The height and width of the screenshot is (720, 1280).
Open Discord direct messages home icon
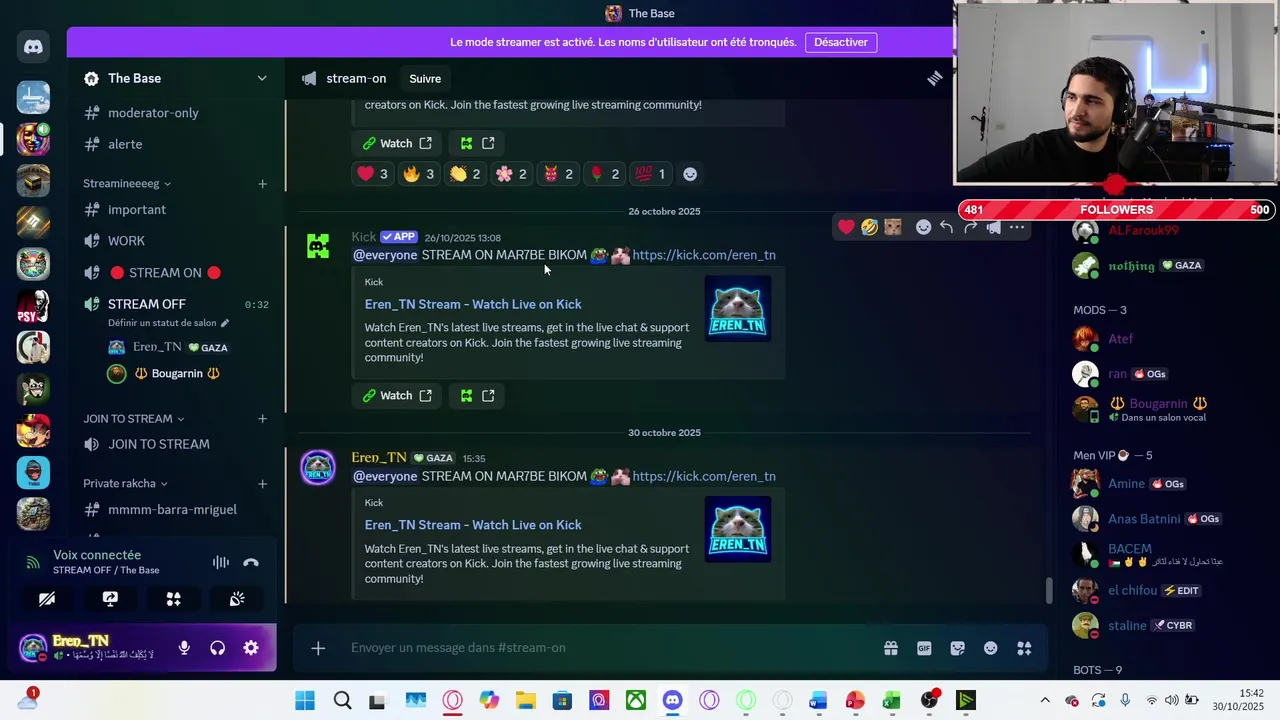point(33,46)
